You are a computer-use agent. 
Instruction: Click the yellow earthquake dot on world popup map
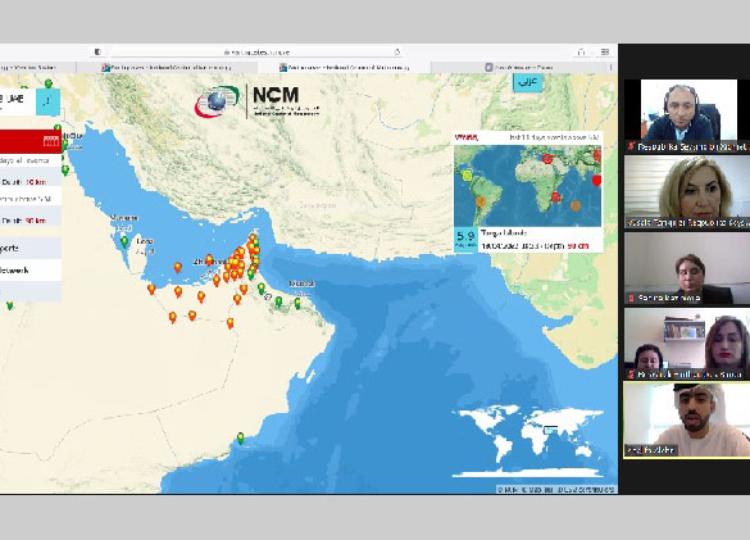[466, 176]
